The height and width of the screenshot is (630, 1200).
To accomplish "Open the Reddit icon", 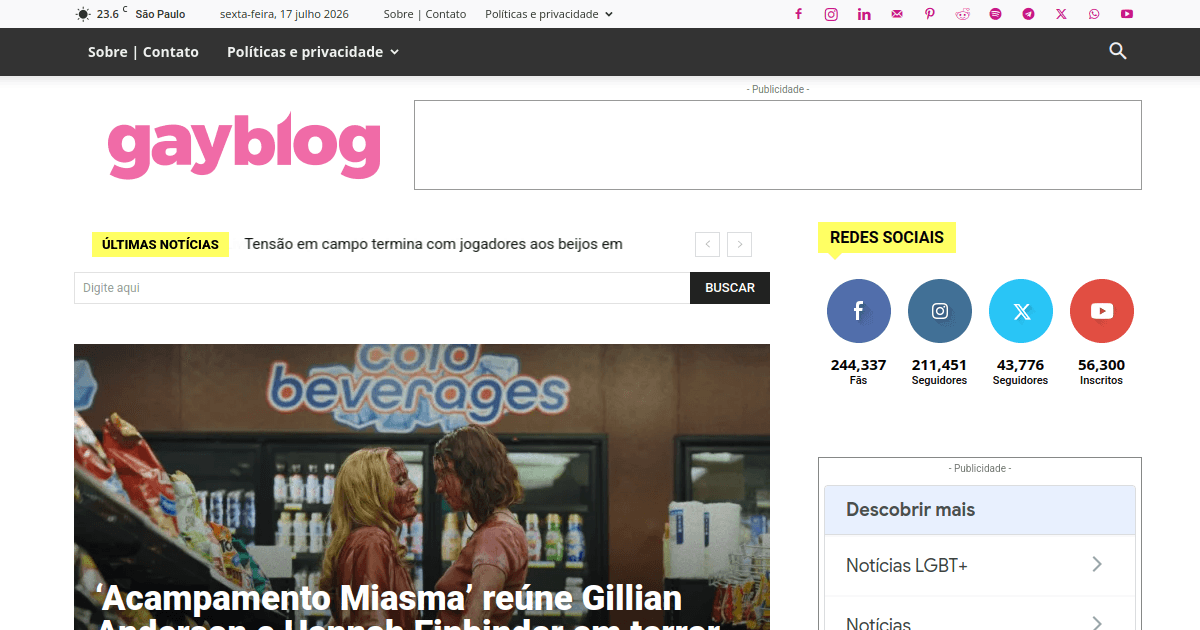I will pyautogui.click(x=963, y=14).
